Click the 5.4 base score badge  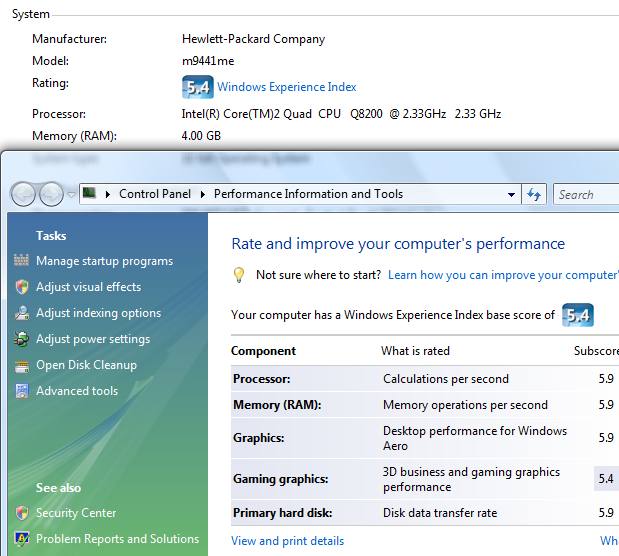coord(578,315)
